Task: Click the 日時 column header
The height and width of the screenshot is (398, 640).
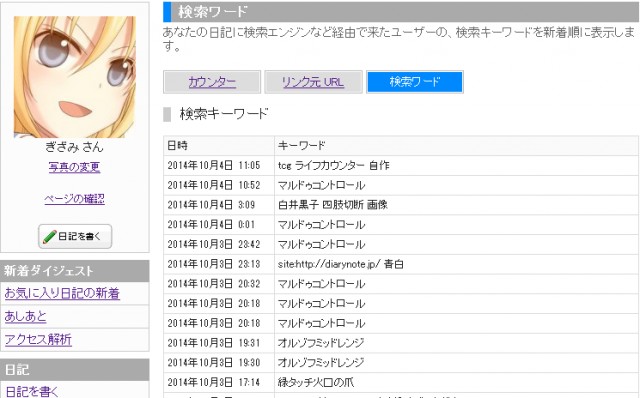Action: 219,145
